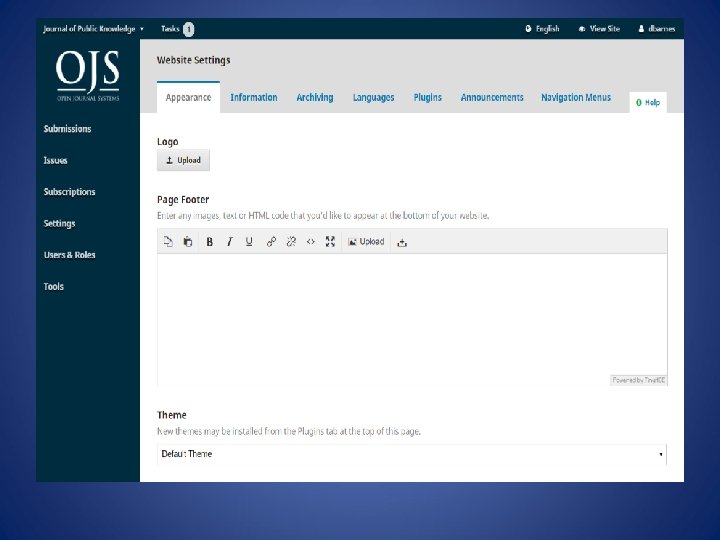Click the image Upload button in editor toolbar
The image size is (720, 540).
tap(366, 242)
